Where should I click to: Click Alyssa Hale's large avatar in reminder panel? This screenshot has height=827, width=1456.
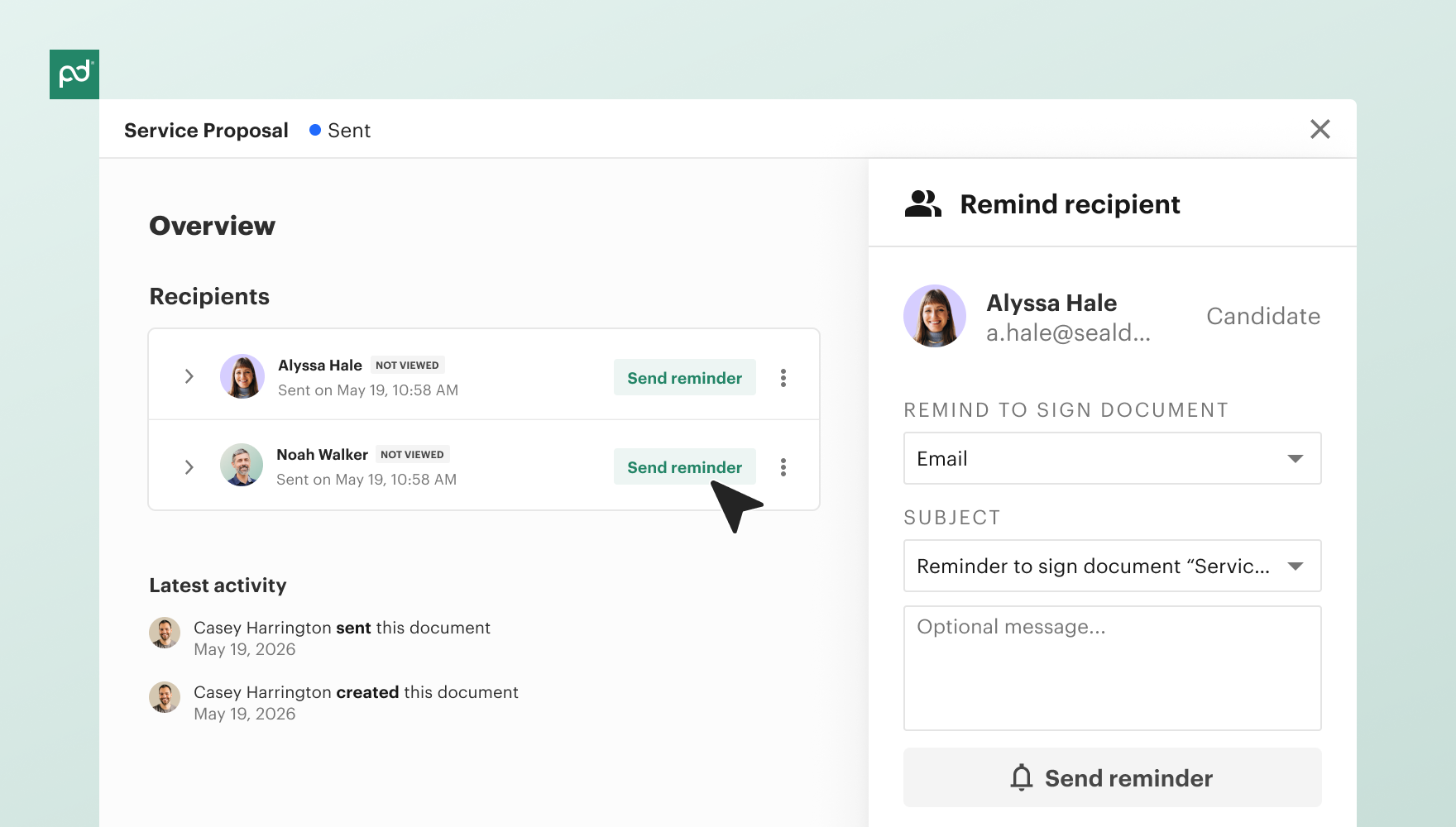(935, 316)
